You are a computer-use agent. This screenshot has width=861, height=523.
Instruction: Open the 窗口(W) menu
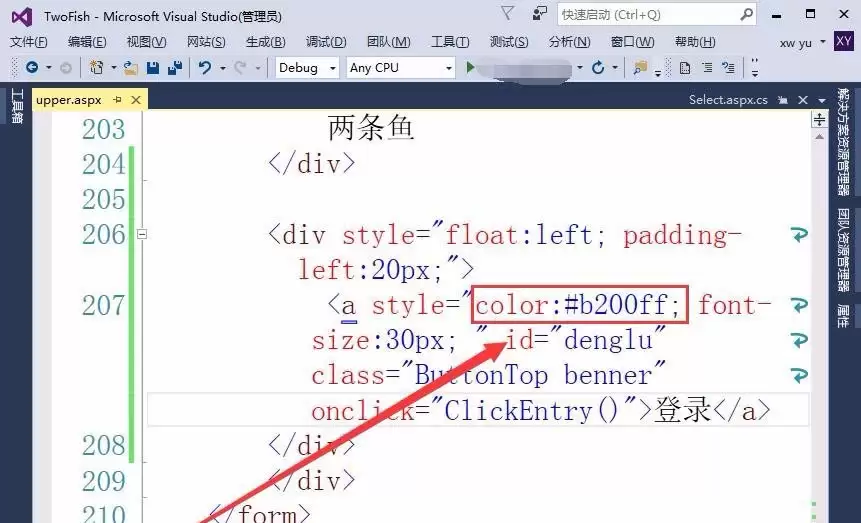coord(633,42)
